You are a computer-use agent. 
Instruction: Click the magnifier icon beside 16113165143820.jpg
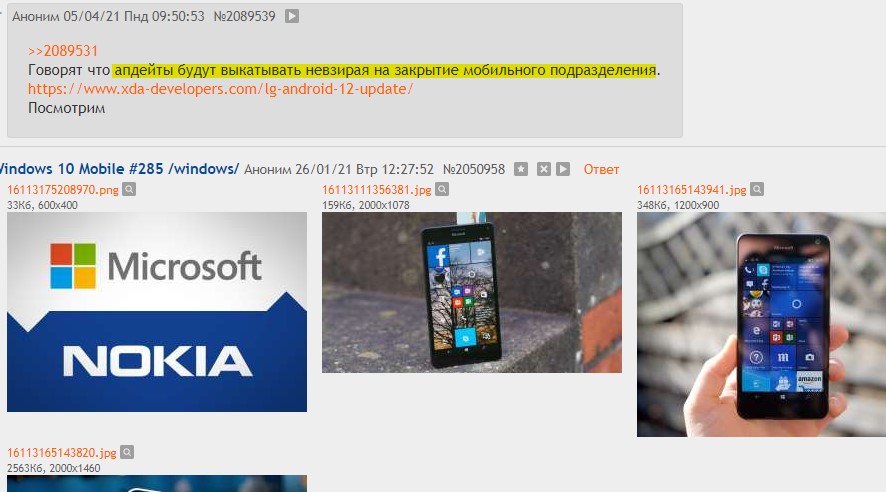pyautogui.click(x=127, y=452)
